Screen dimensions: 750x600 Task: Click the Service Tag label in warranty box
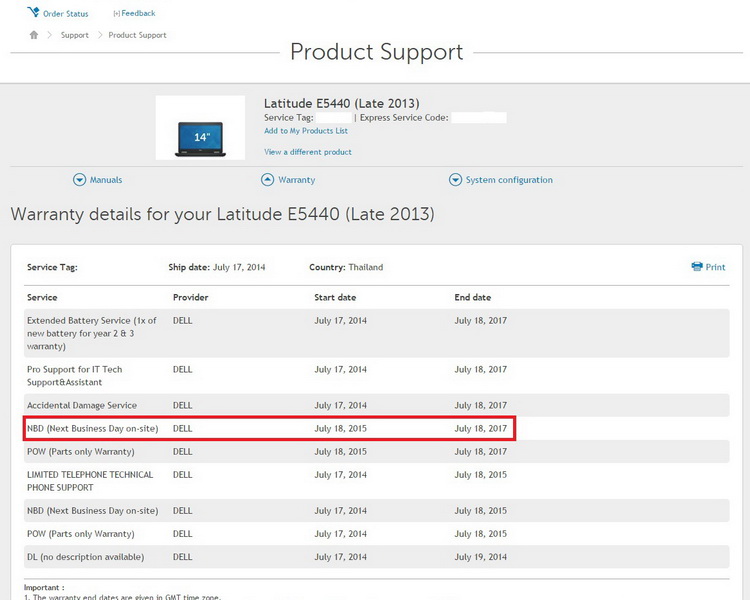point(52,267)
